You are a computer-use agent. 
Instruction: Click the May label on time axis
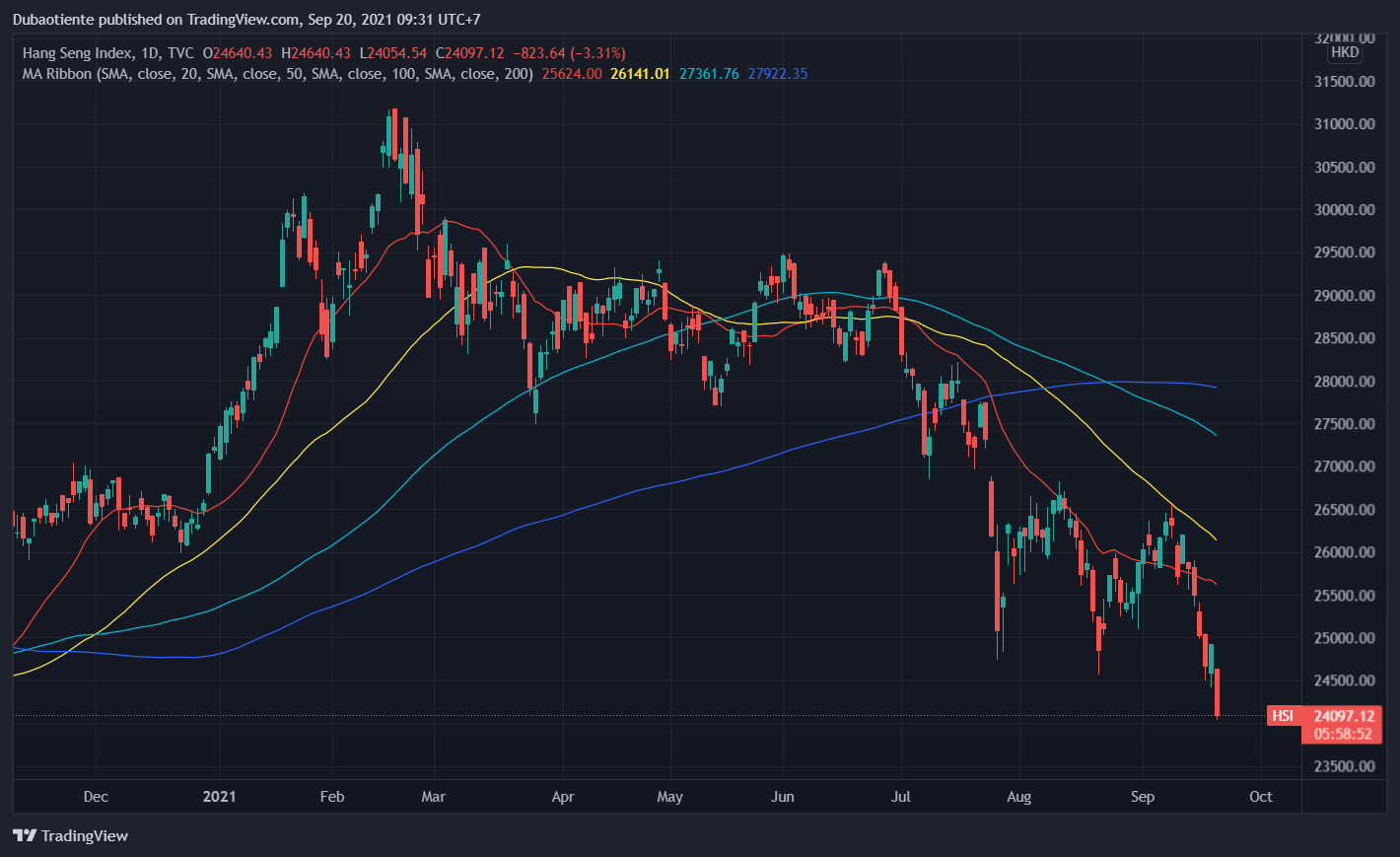click(x=669, y=797)
